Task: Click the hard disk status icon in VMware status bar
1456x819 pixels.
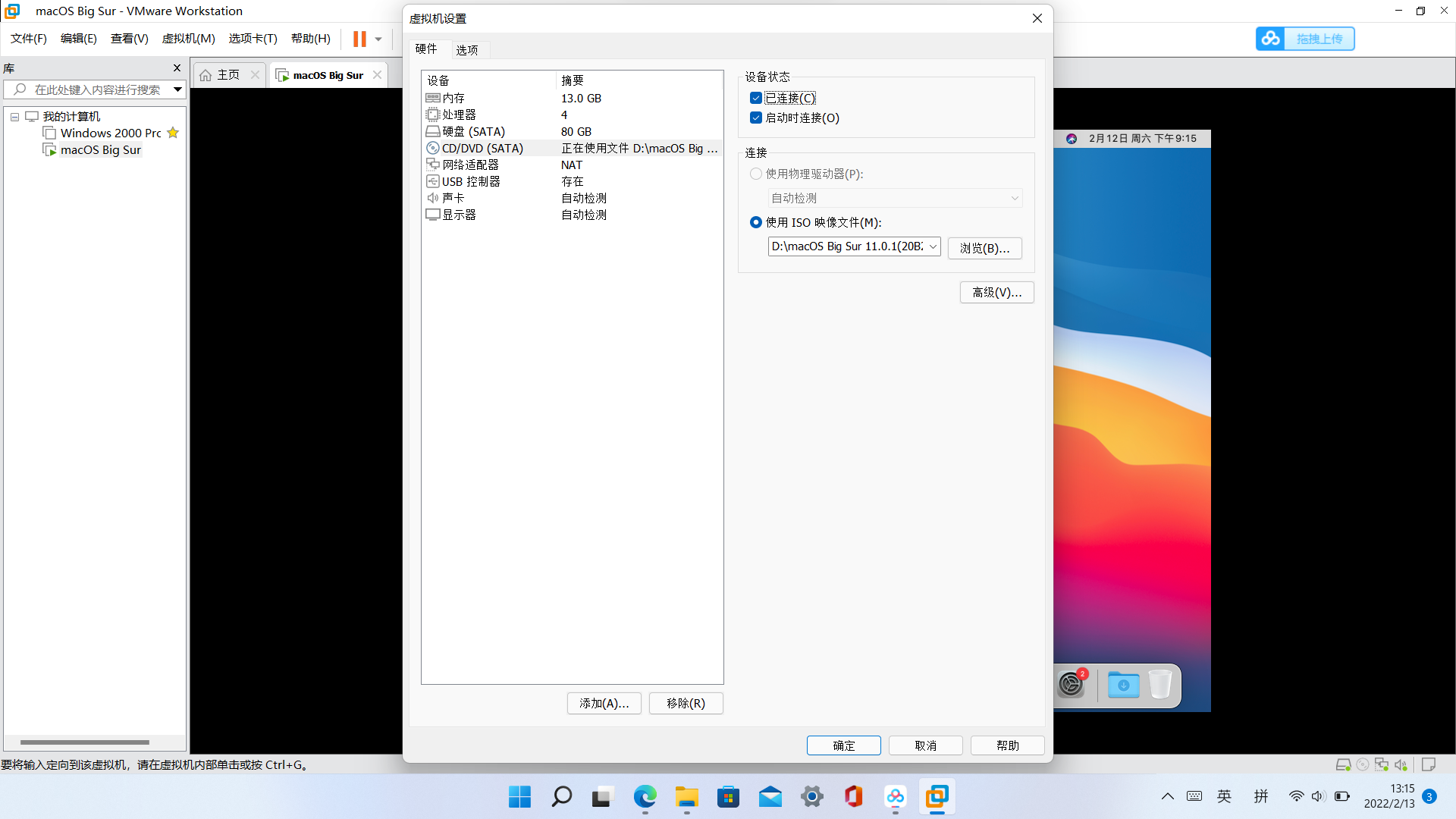Action: 1343,764
